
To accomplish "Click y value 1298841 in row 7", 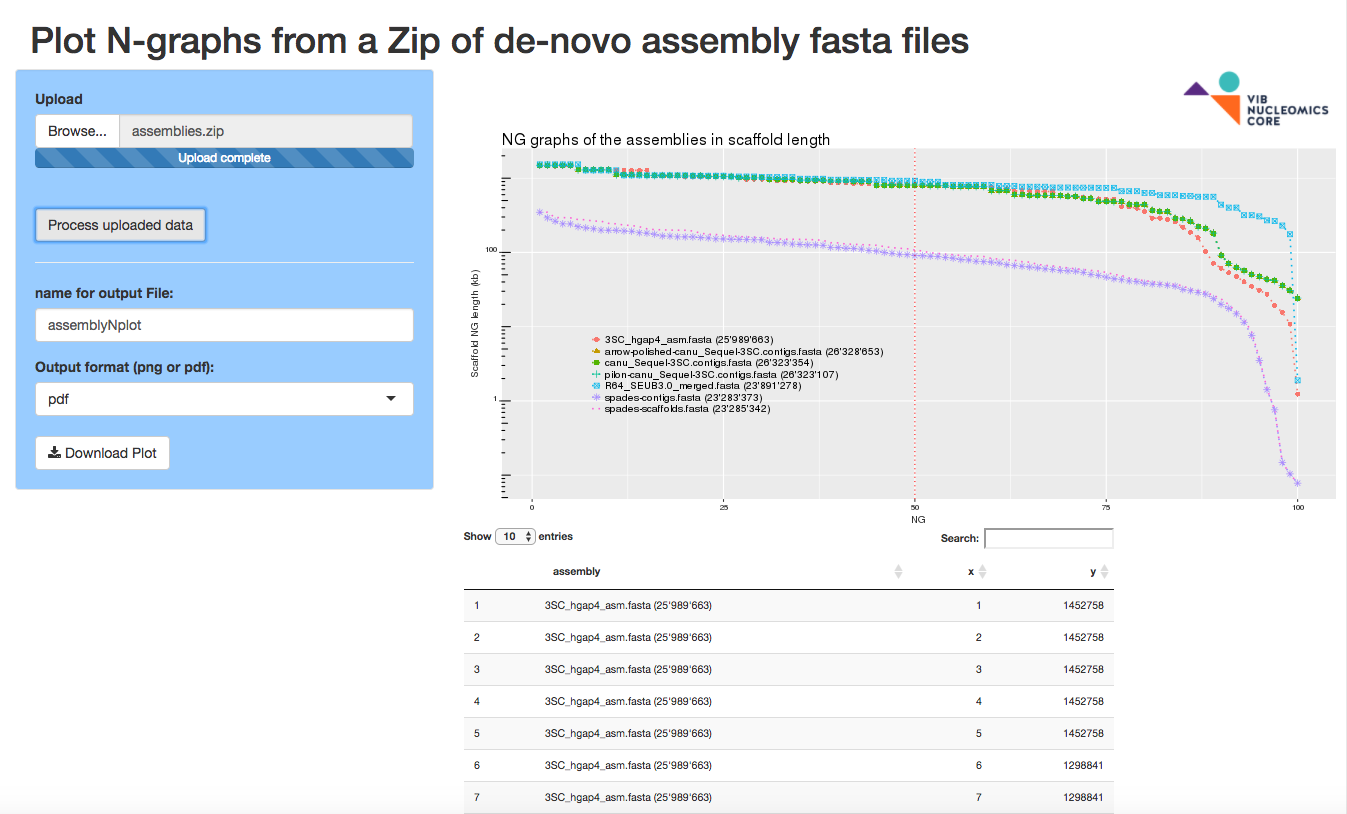I will point(1083,797).
